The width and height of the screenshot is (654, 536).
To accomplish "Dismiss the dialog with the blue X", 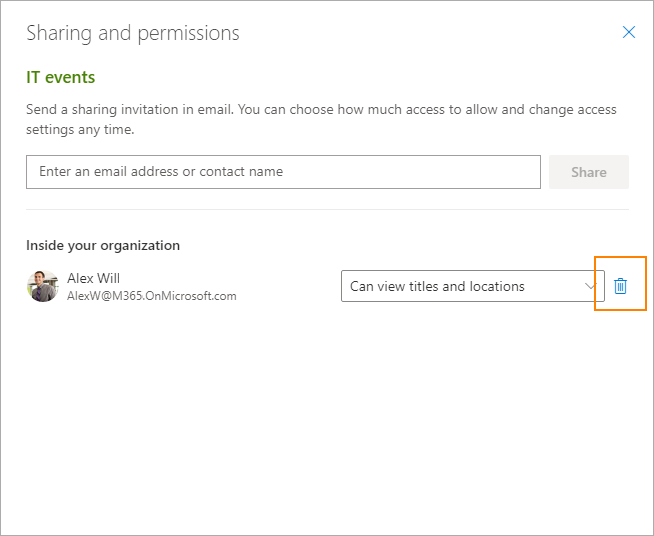I will 629,32.
